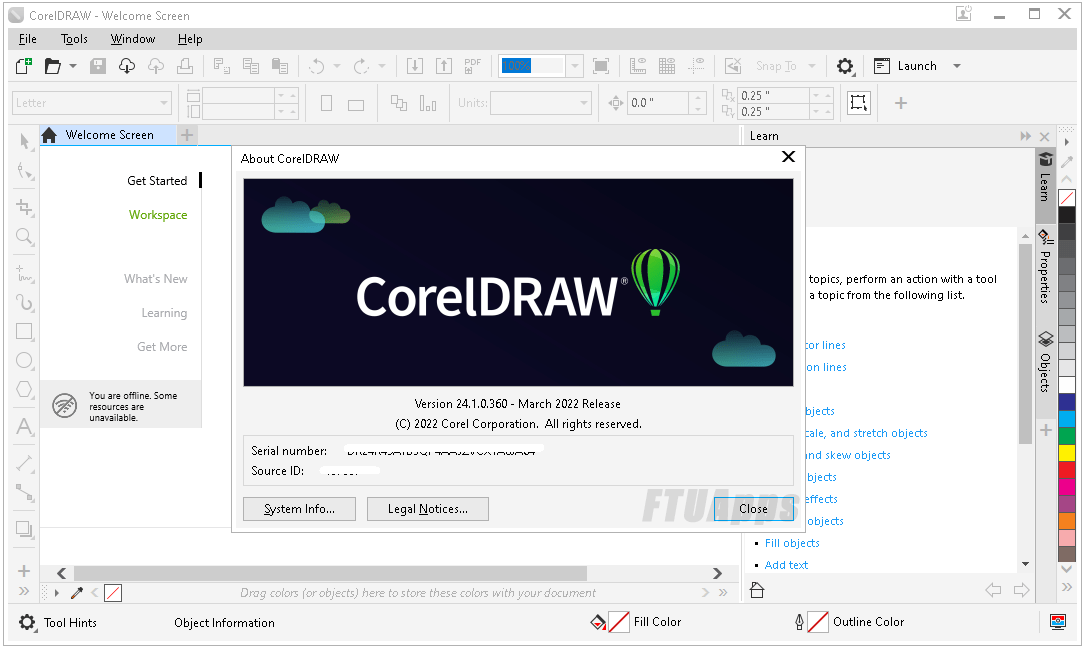Click the Import icon

(x=415, y=66)
